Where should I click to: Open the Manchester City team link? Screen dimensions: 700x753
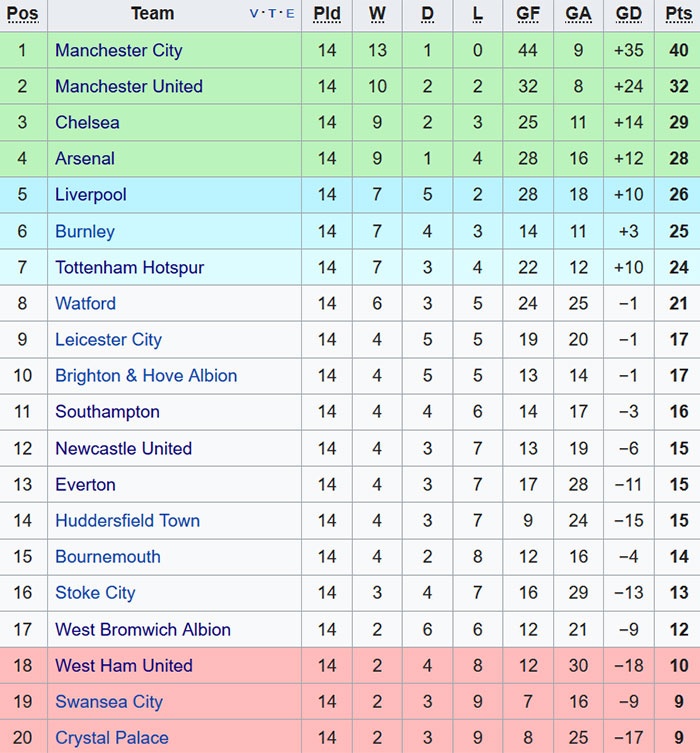click(x=118, y=50)
